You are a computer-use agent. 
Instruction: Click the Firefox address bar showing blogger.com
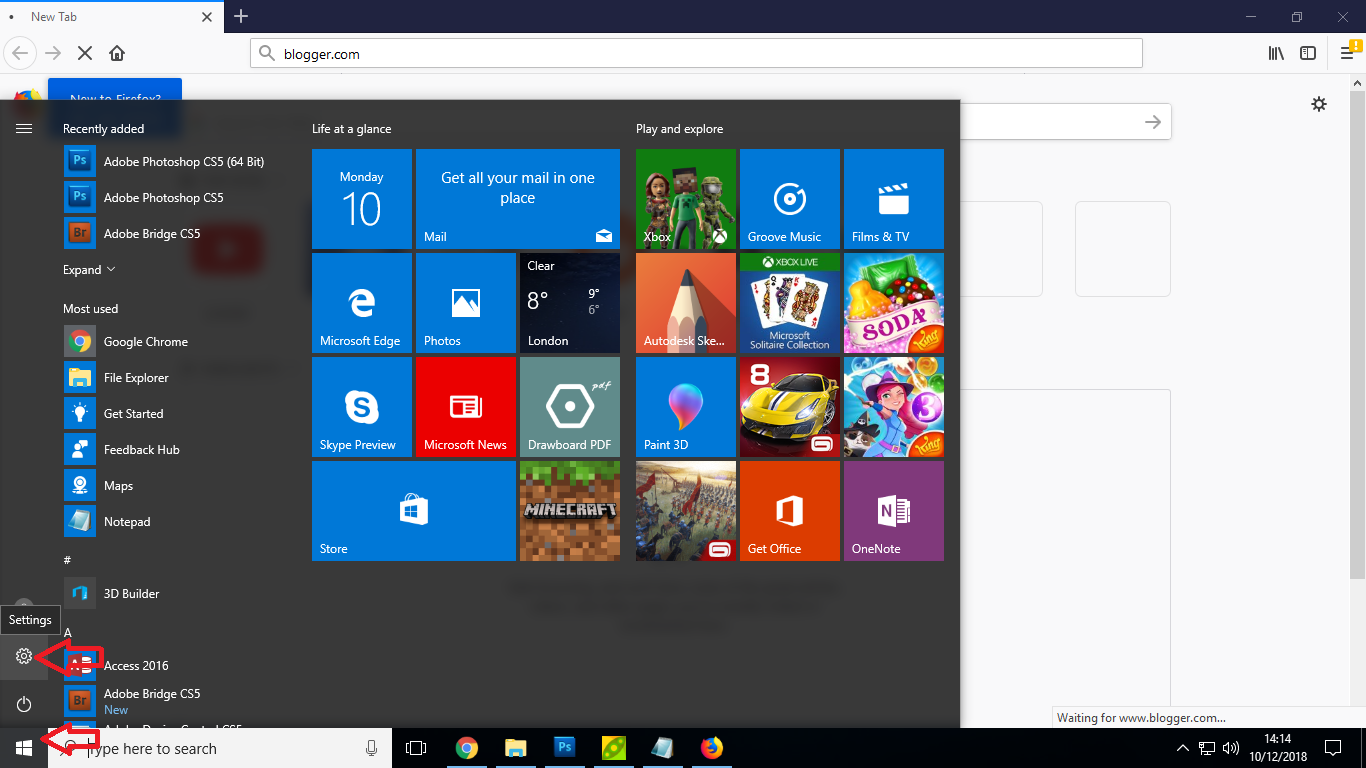tap(696, 54)
